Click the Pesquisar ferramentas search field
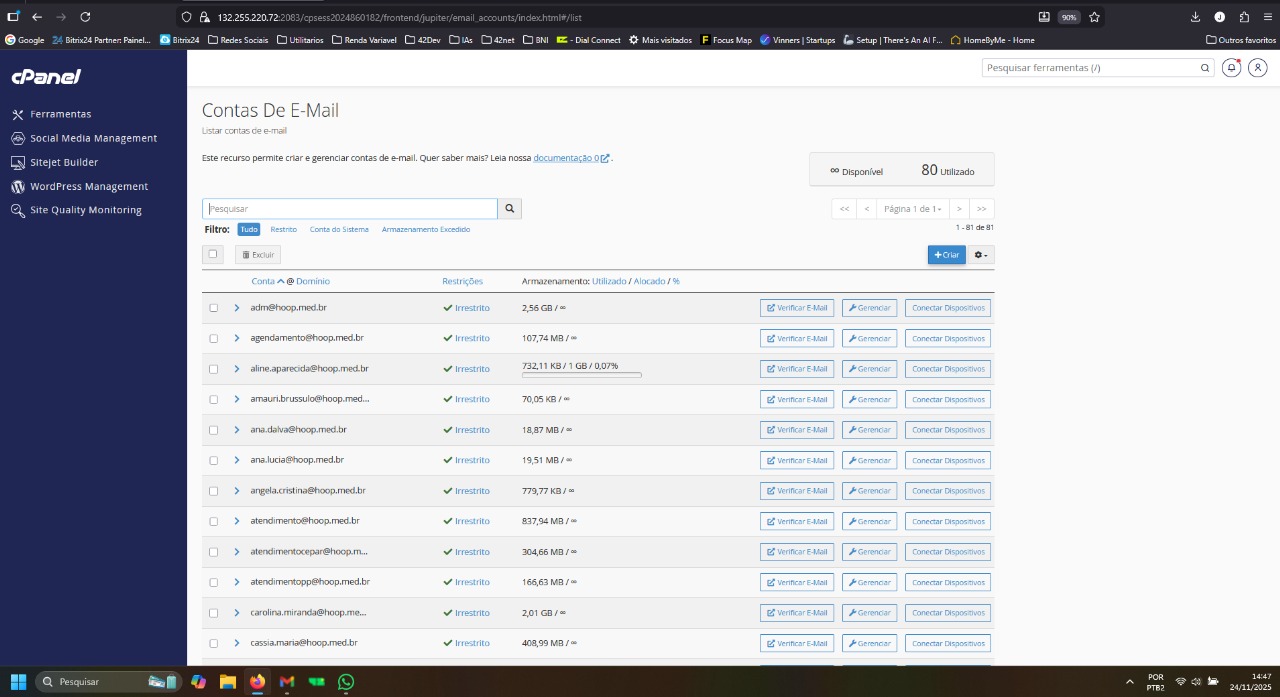 (1090, 68)
